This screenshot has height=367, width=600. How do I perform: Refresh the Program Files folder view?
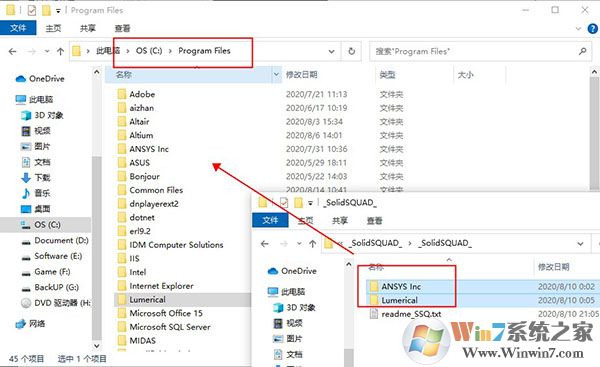[351, 51]
